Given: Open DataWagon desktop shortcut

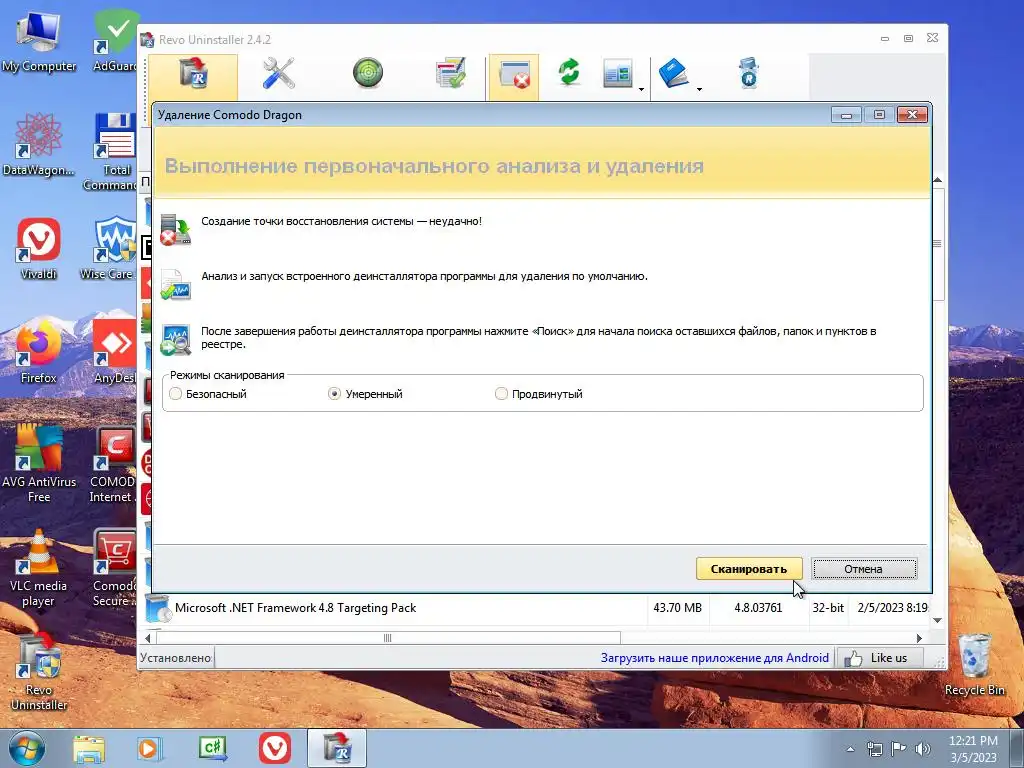Looking at the screenshot, I should [x=39, y=144].
